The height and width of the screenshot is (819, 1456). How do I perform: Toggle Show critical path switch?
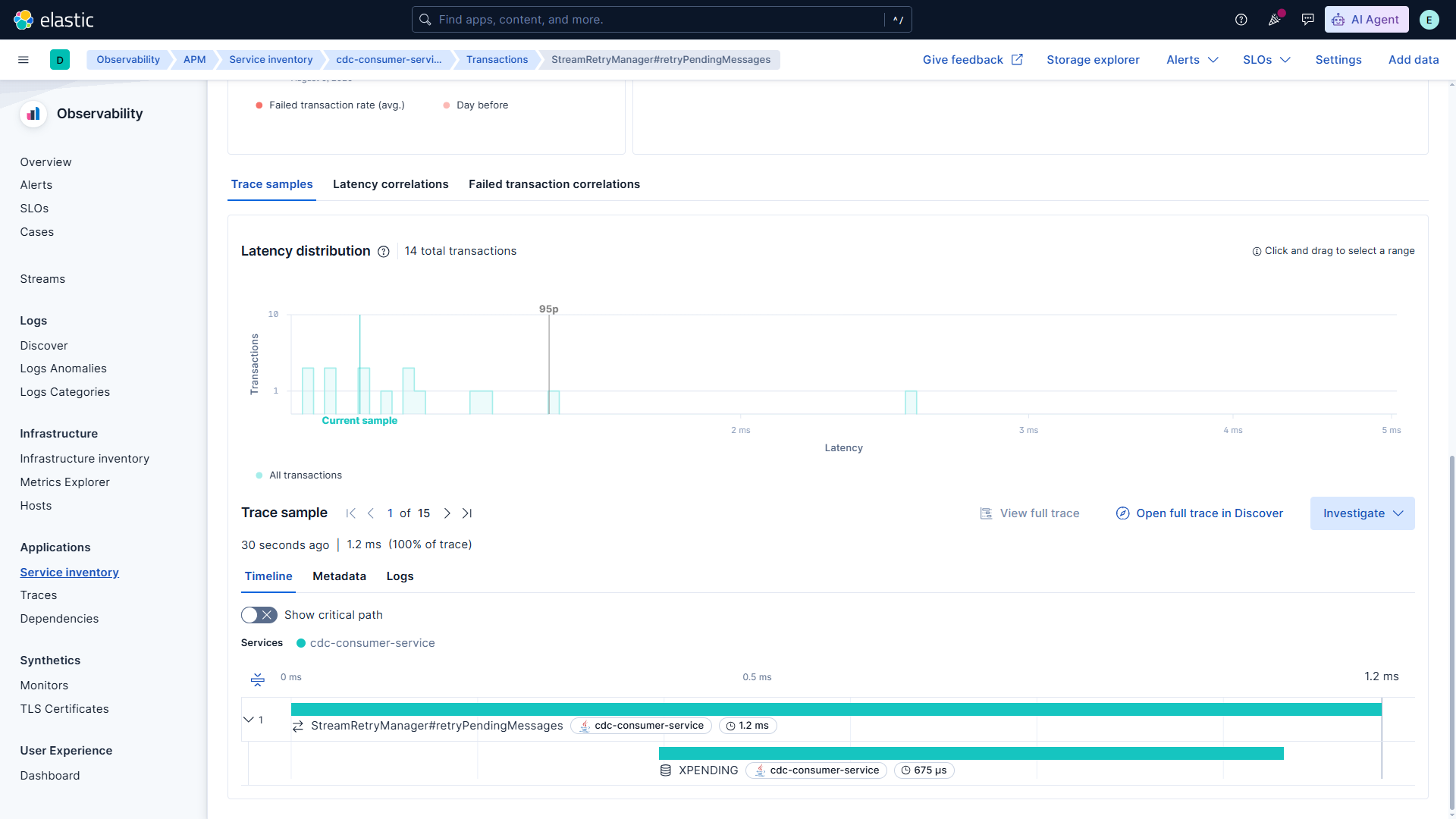coord(259,615)
